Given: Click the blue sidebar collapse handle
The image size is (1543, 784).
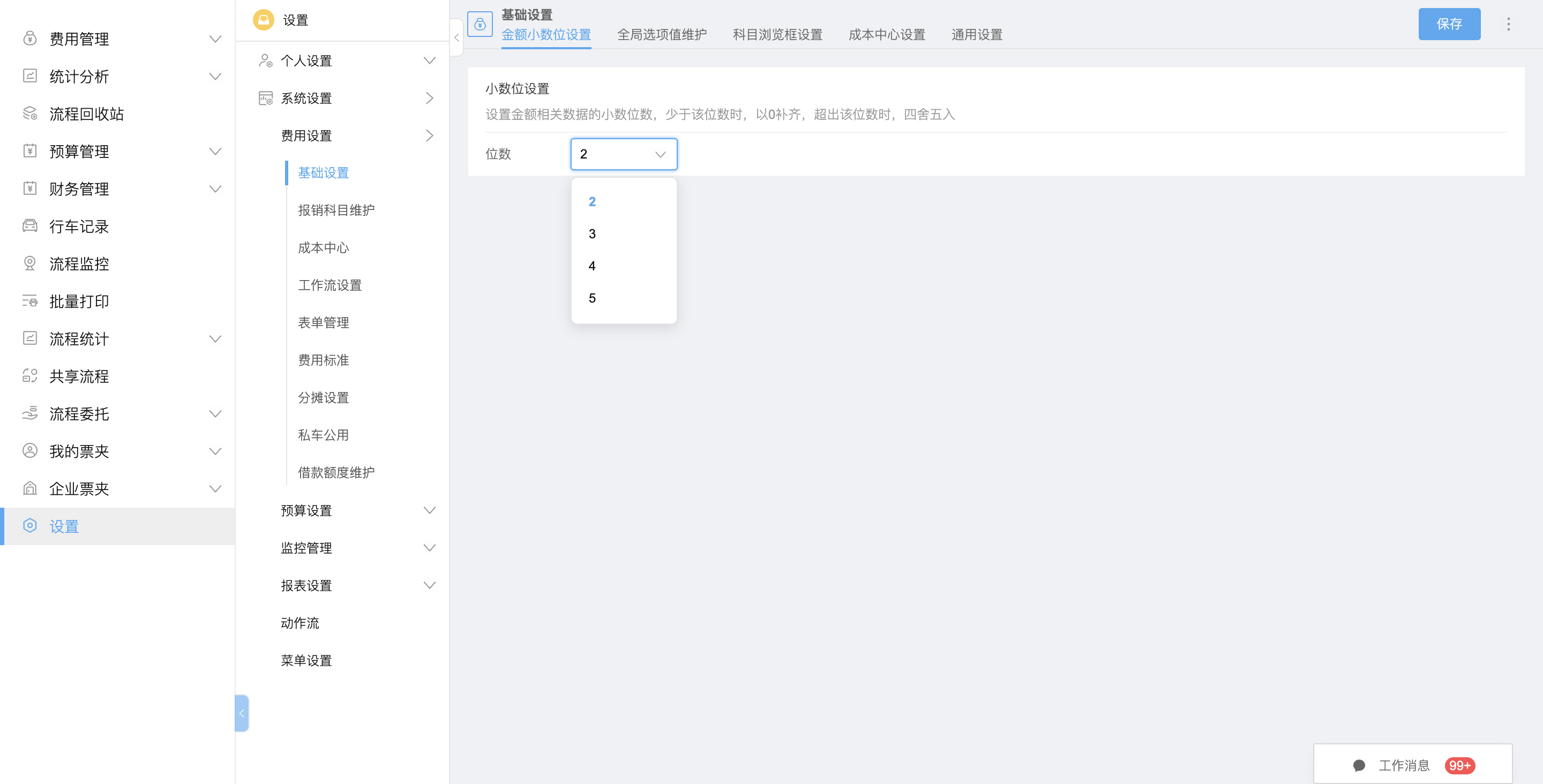Looking at the screenshot, I should tap(242, 713).
